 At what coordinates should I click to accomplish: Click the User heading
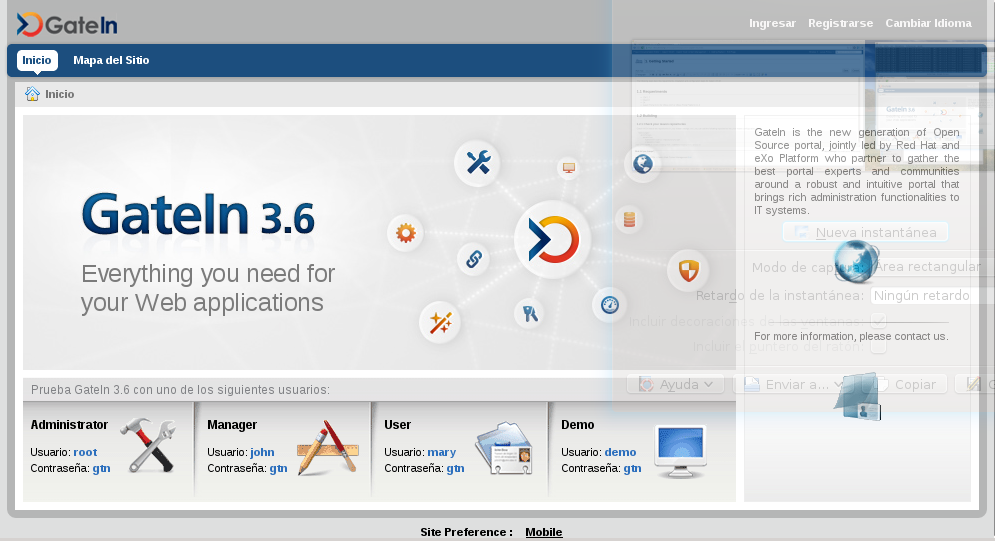pyautogui.click(x=398, y=425)
